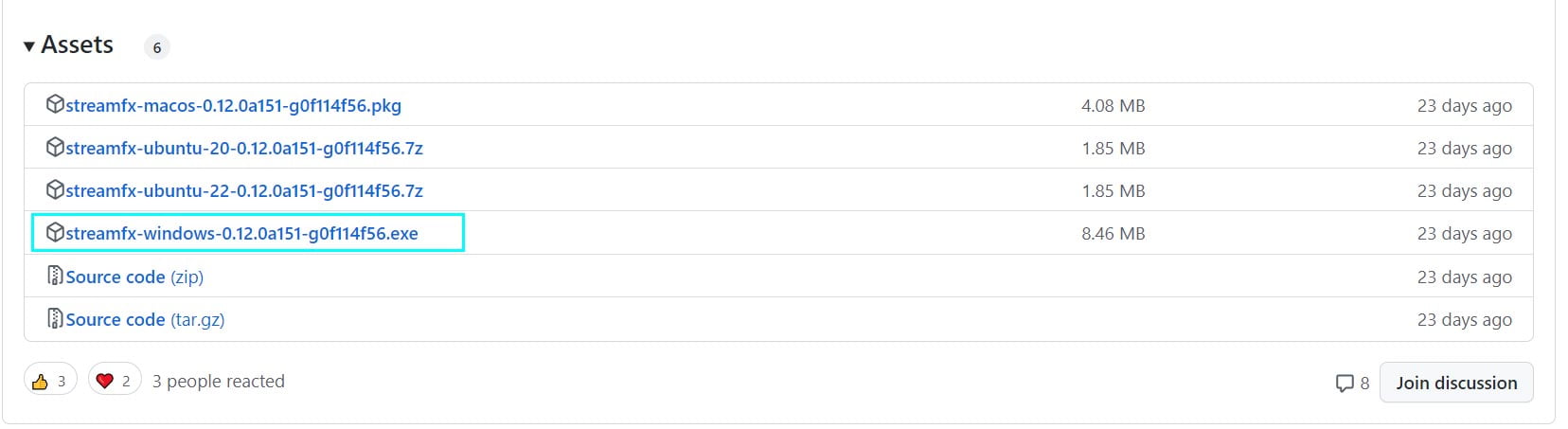The height and width of the screenshot is (429, 1568).
Task: Toggle the thumbs up reaction
Action: pos(50,381)
